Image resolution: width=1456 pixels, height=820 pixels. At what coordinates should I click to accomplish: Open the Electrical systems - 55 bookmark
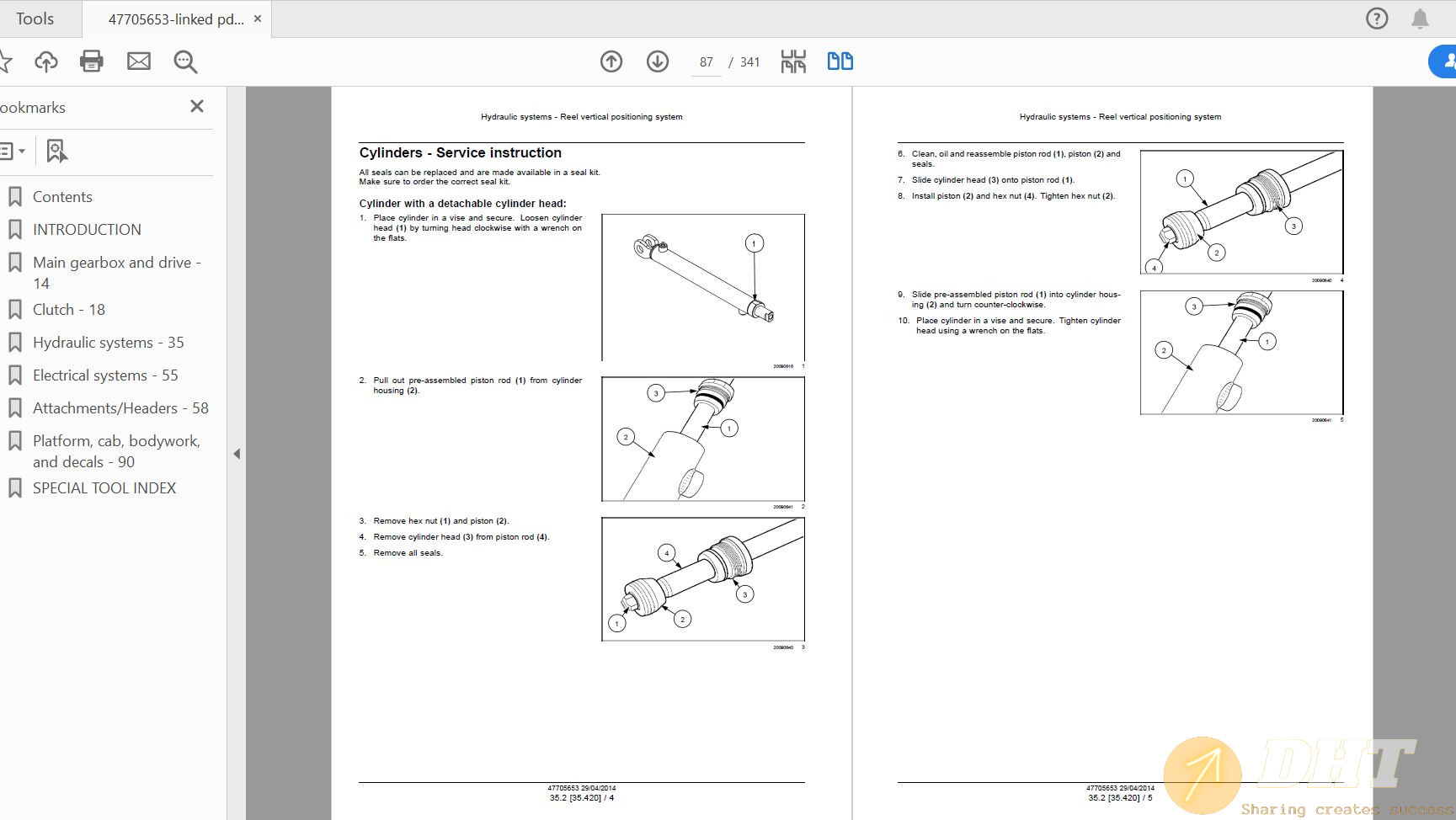[x=105, y=375]
